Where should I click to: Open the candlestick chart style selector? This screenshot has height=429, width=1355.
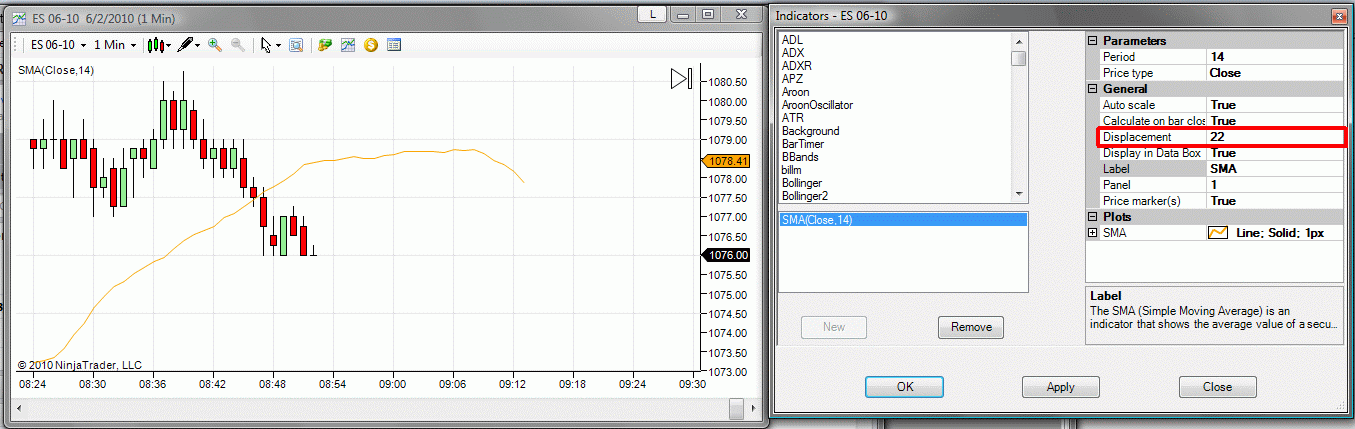pos(158,45)
